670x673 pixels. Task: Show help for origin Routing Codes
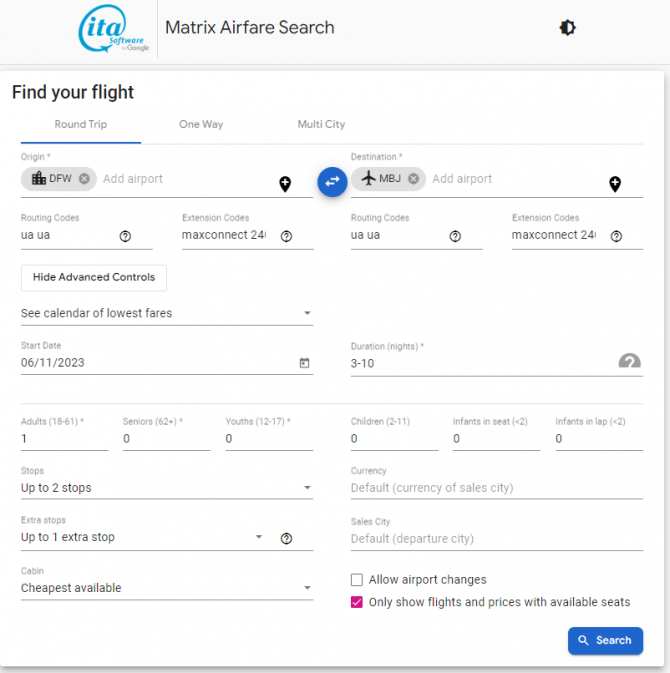[x=125, y=236]
